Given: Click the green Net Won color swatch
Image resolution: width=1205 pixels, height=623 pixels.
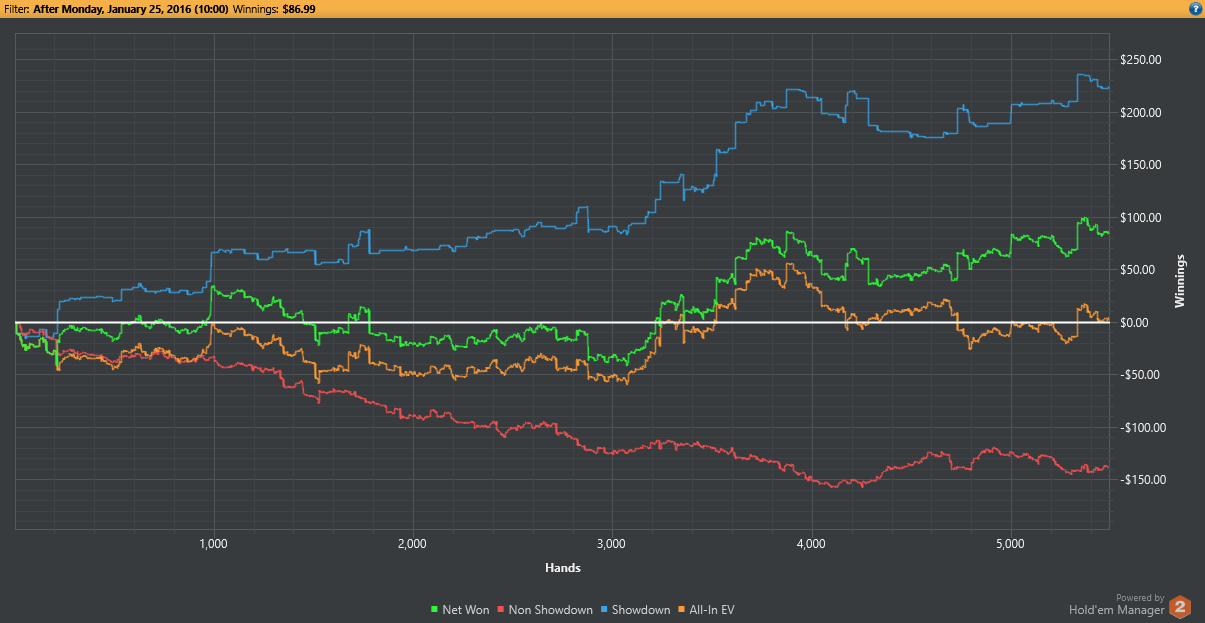Looking at the screenshot, I should 435,610.
